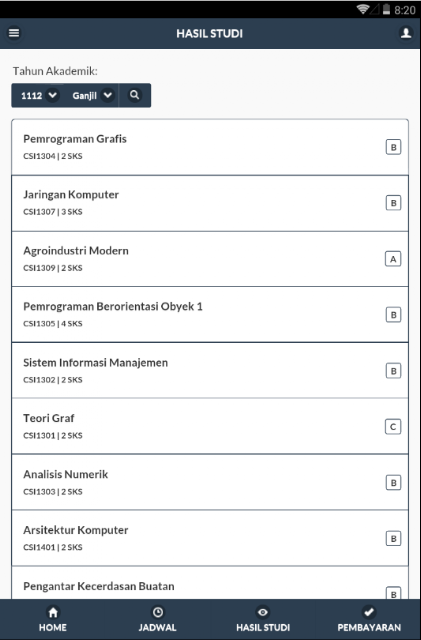Viewport: 421px width, 640px height.
Task: Click the A grade badge for Agroindustri Modern
Action: 393,259
